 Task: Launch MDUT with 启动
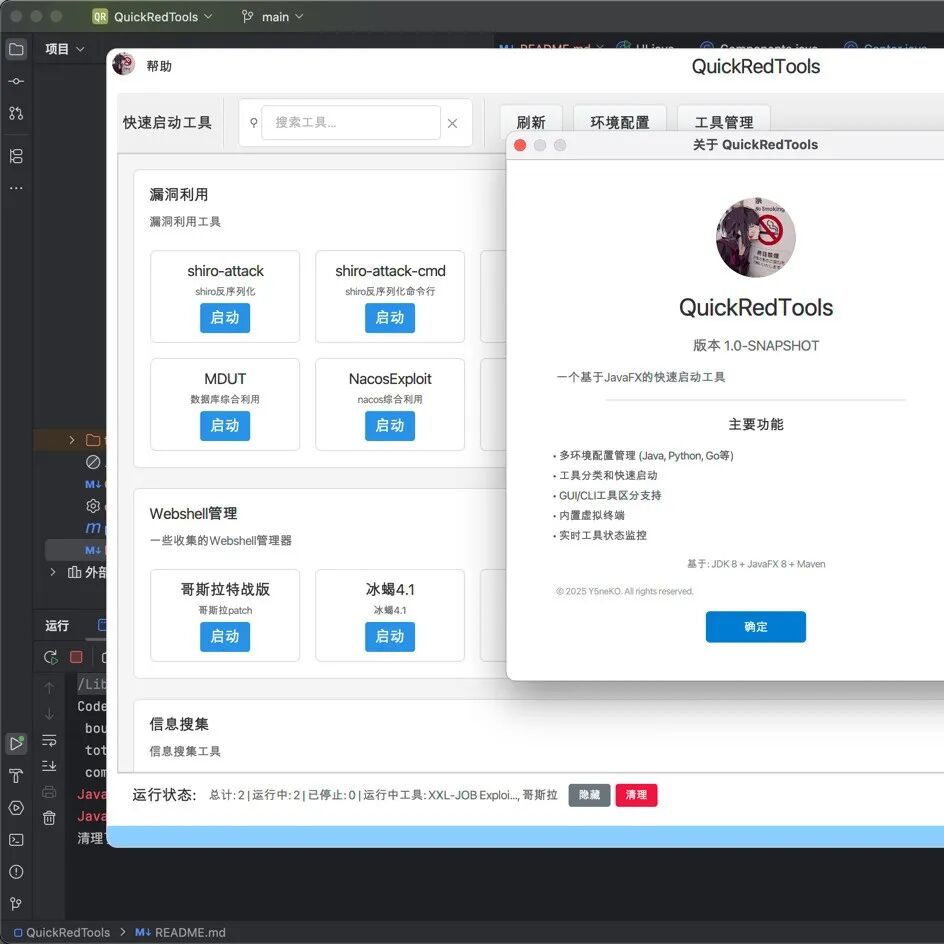coord(225,426)
